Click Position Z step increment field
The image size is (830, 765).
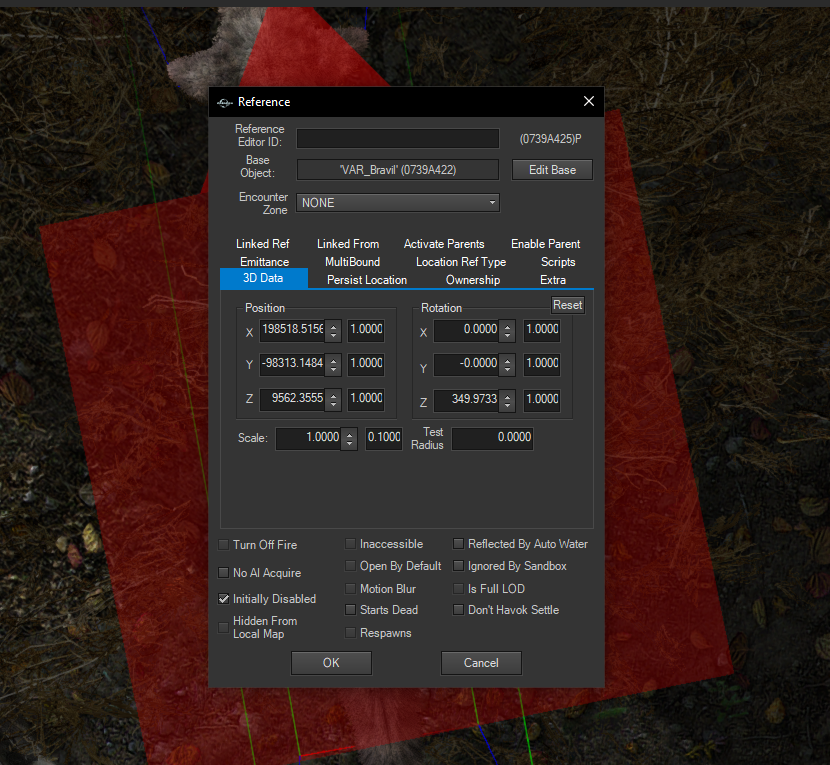[366, 398]
